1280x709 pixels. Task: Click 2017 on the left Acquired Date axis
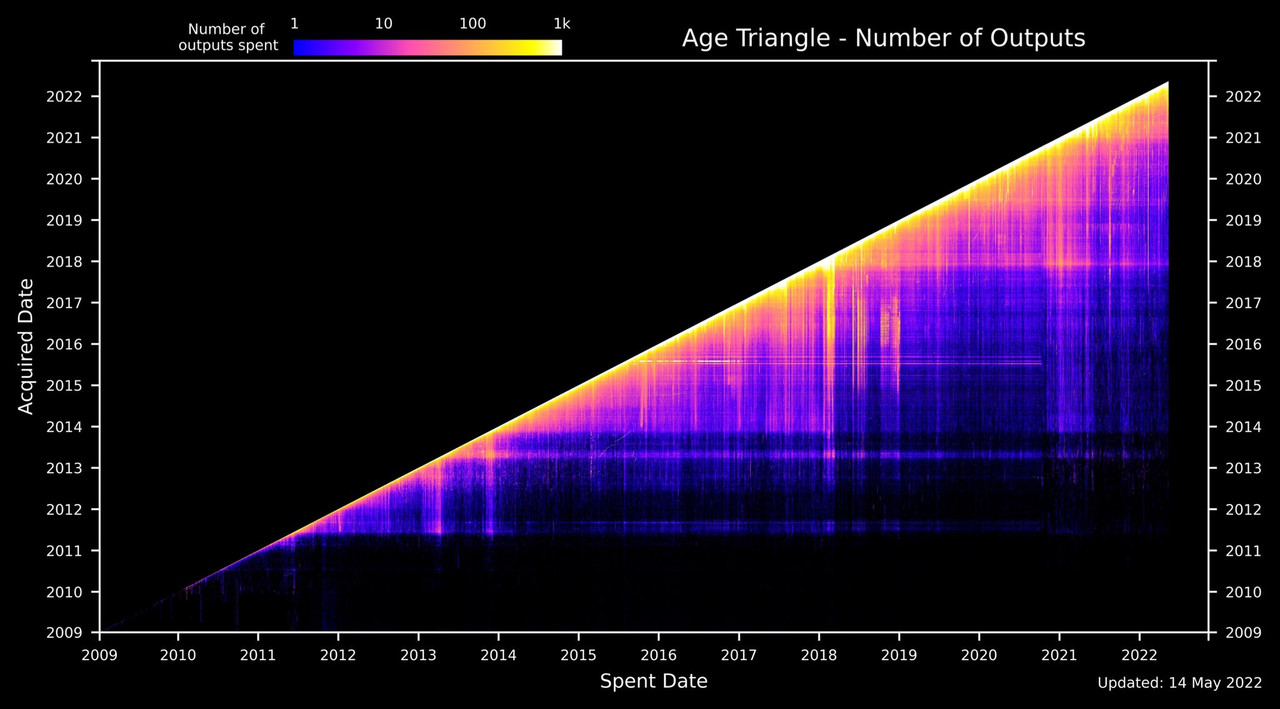(x=63, y=302)
